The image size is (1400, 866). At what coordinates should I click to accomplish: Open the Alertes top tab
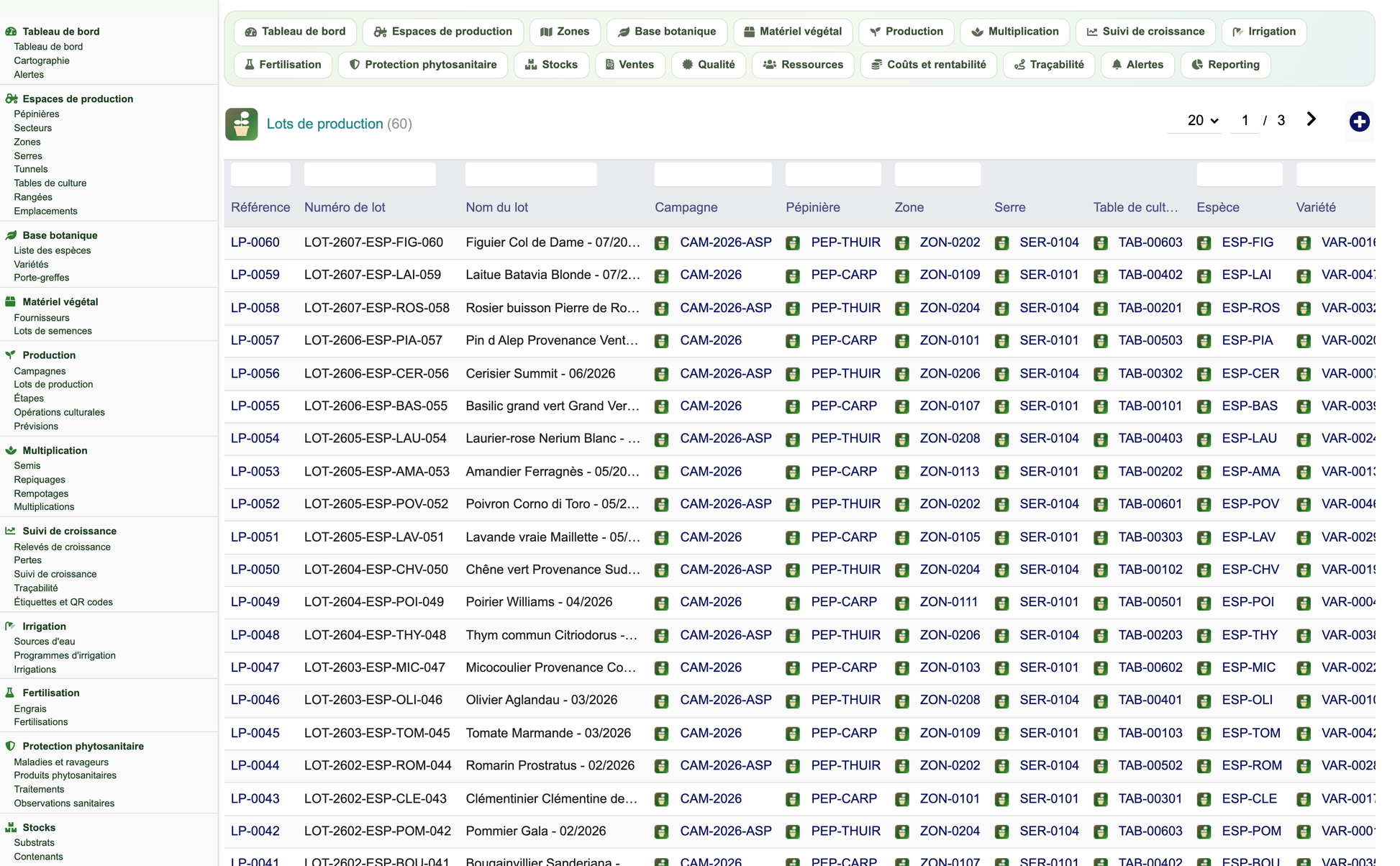pyautogui.click(x=1137, y=65)
